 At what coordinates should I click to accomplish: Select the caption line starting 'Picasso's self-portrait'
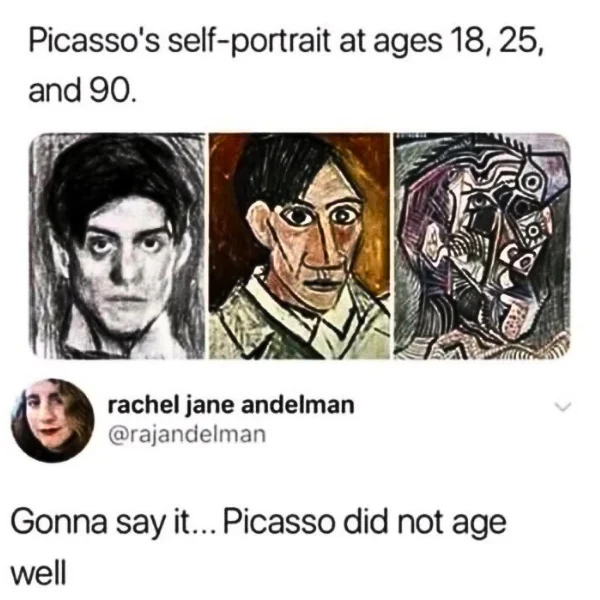coord(285,42)
